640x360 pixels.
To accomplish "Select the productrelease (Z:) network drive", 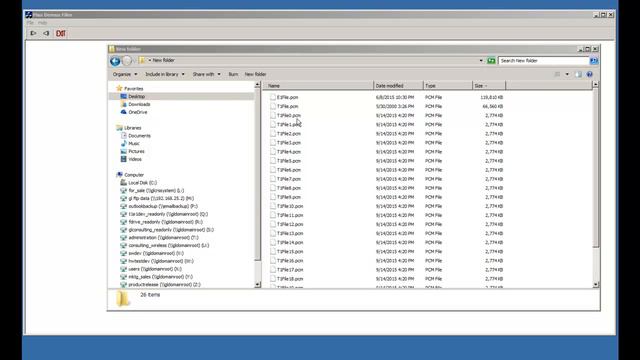I will 164,284.
